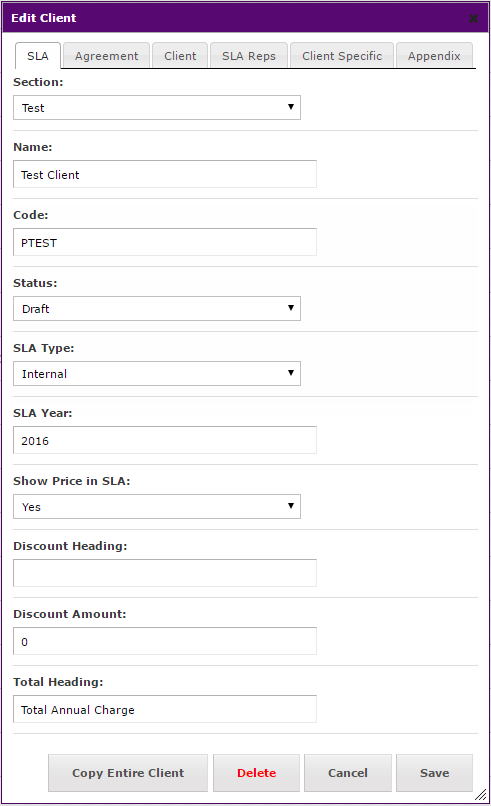
Task: Open the Appendix tab
Action: point(434,56)
